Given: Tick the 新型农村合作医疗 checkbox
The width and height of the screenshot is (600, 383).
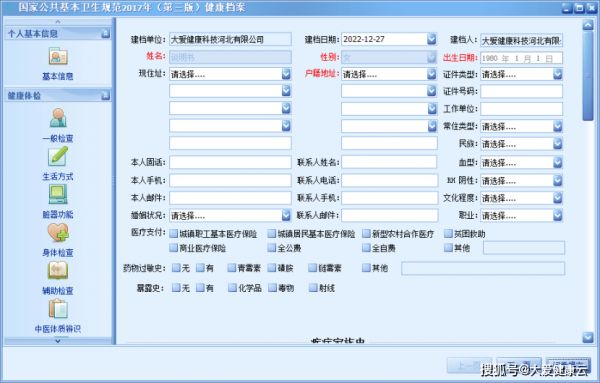Looking at the screenshot, I should [x=367, y=233].
